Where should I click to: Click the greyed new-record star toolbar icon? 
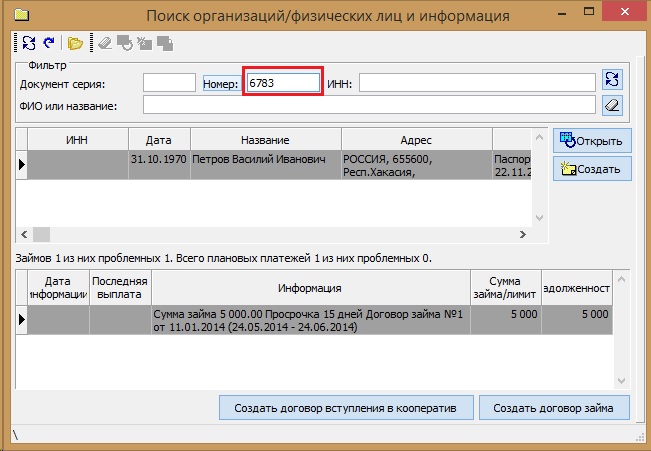(144, 43)
